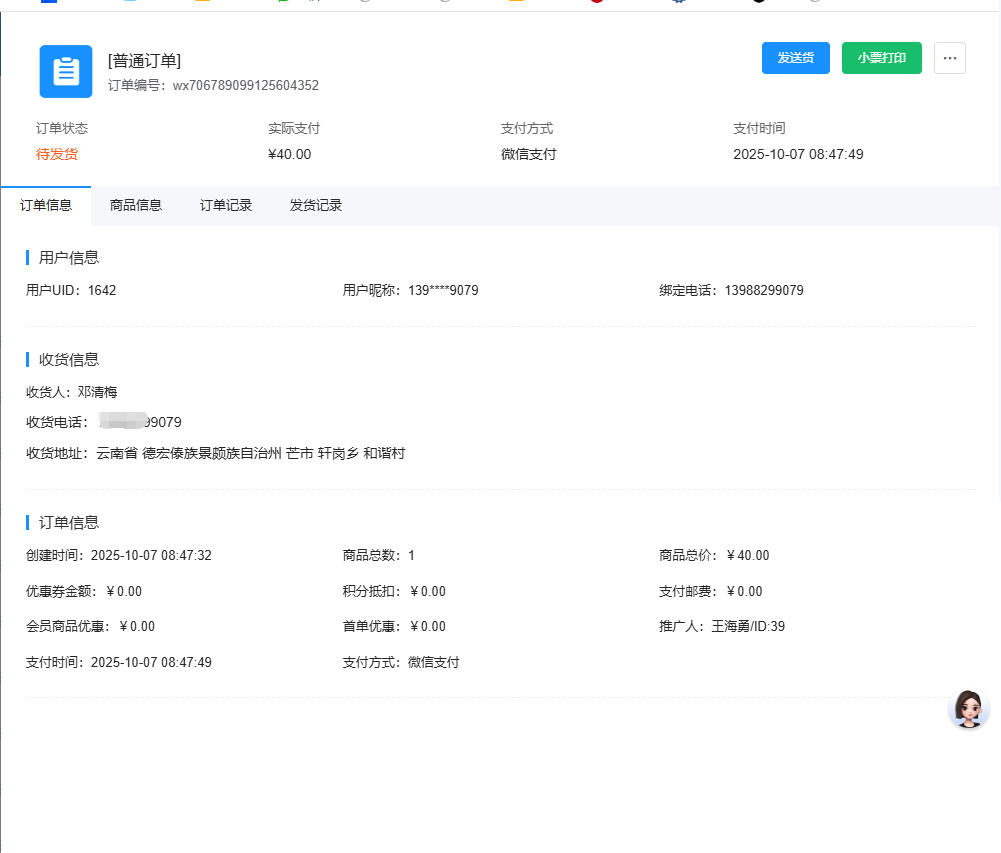Click the recipient name 邓清梅
This screenshot has height=853, width=1001.
click(x=97, y=392)
